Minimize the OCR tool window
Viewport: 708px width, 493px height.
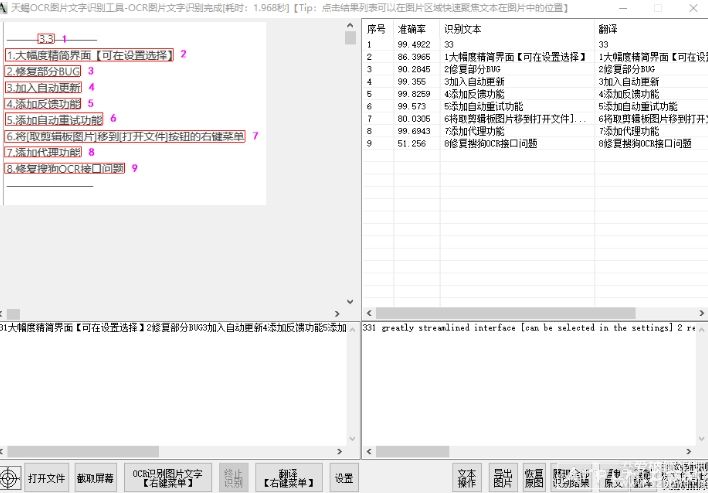(x=623, y=8)
